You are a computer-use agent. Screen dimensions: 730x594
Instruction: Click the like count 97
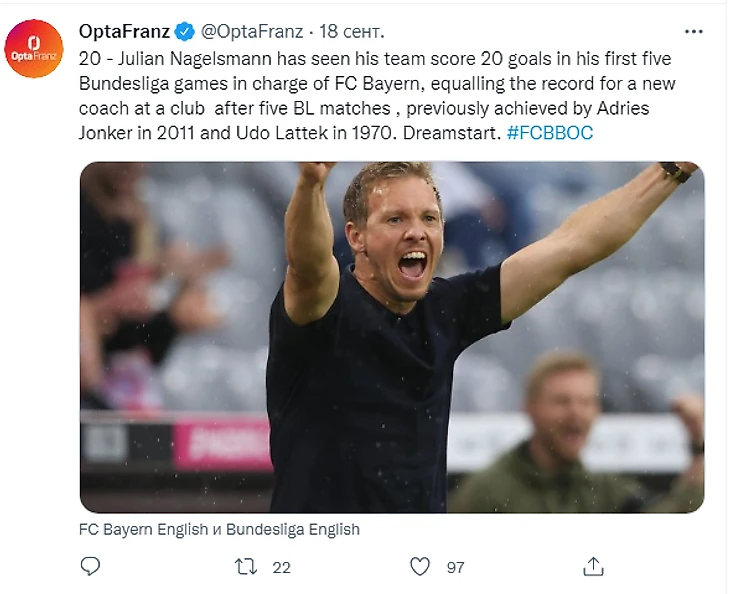[x=455, y=567]
